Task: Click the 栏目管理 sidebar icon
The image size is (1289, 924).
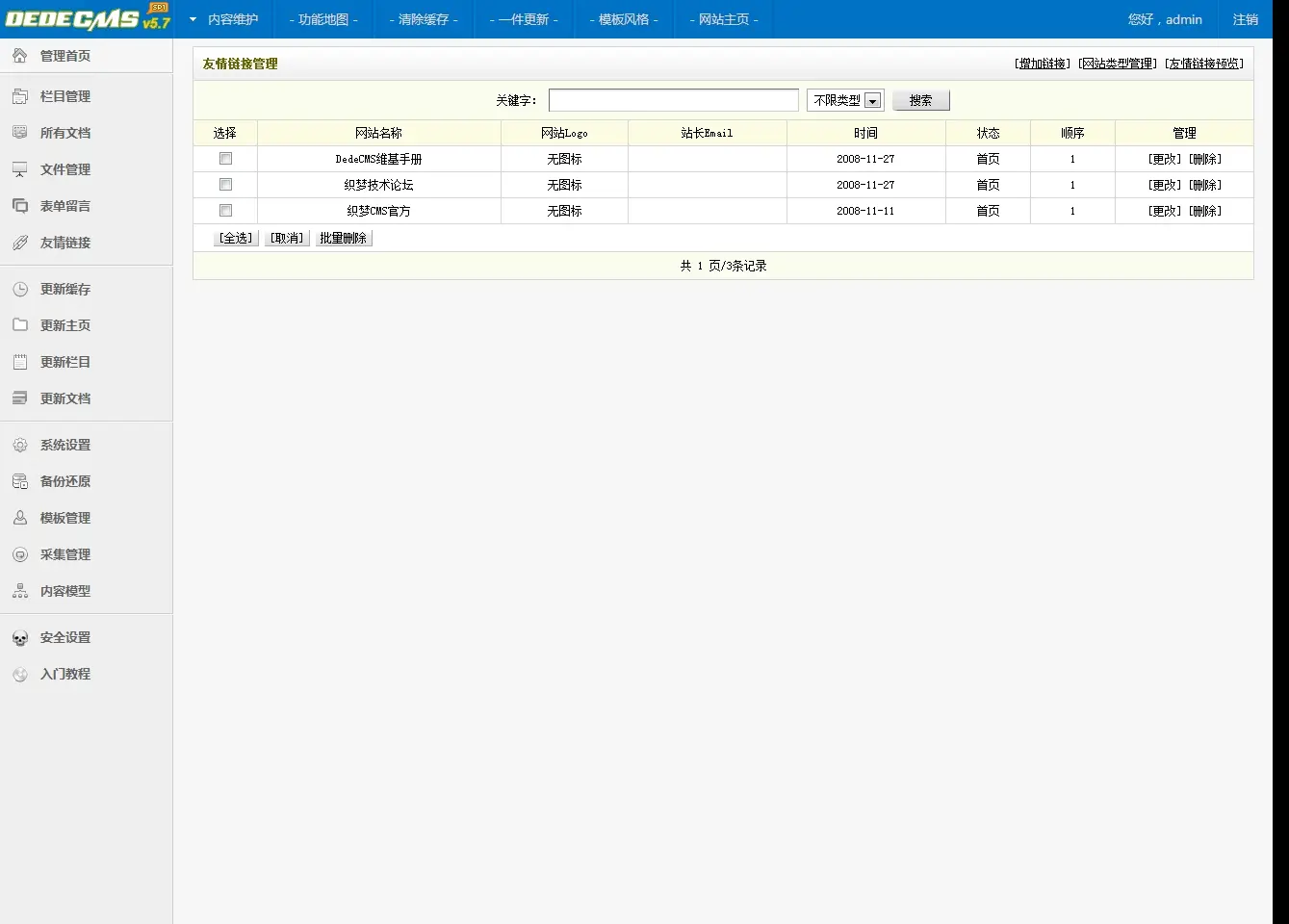Action: (x=19, y=96)
